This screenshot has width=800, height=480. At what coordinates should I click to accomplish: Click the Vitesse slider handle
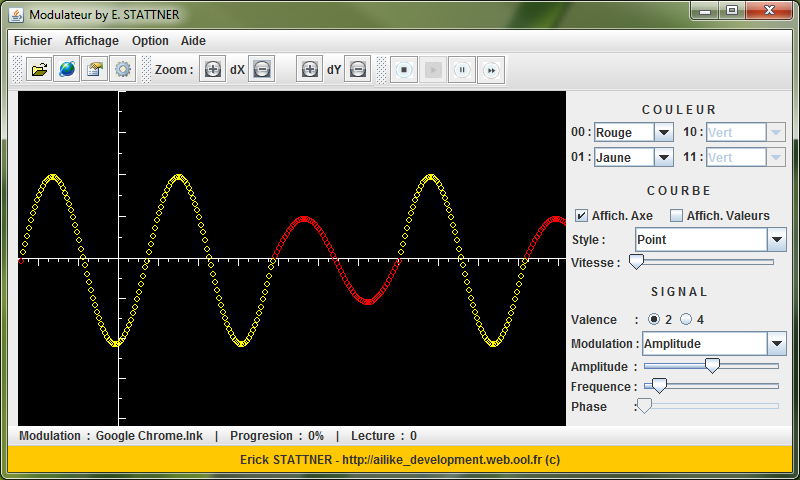[x=636, y=262]
